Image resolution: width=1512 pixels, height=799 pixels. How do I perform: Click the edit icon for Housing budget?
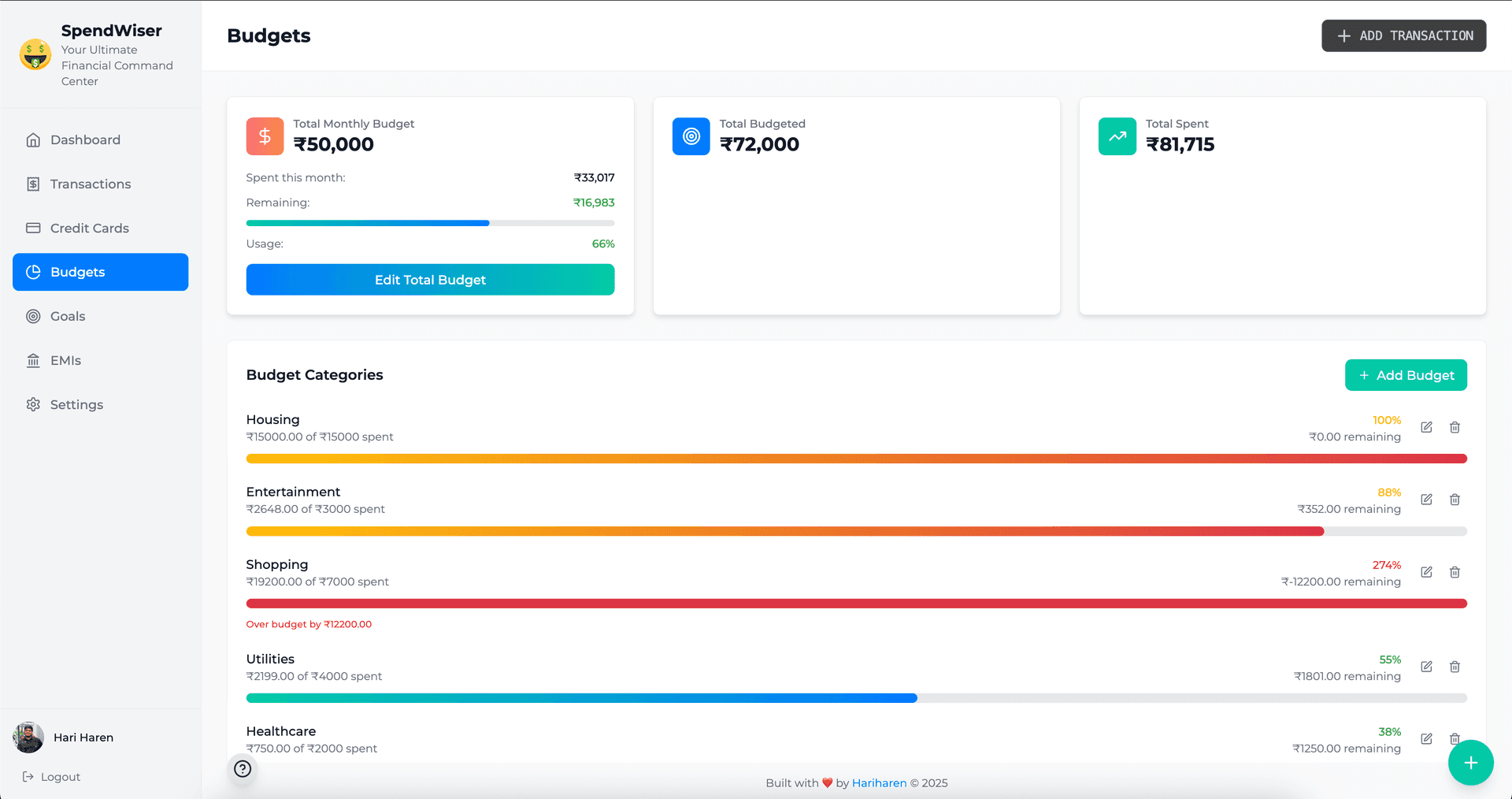[x=1426, y=427]
